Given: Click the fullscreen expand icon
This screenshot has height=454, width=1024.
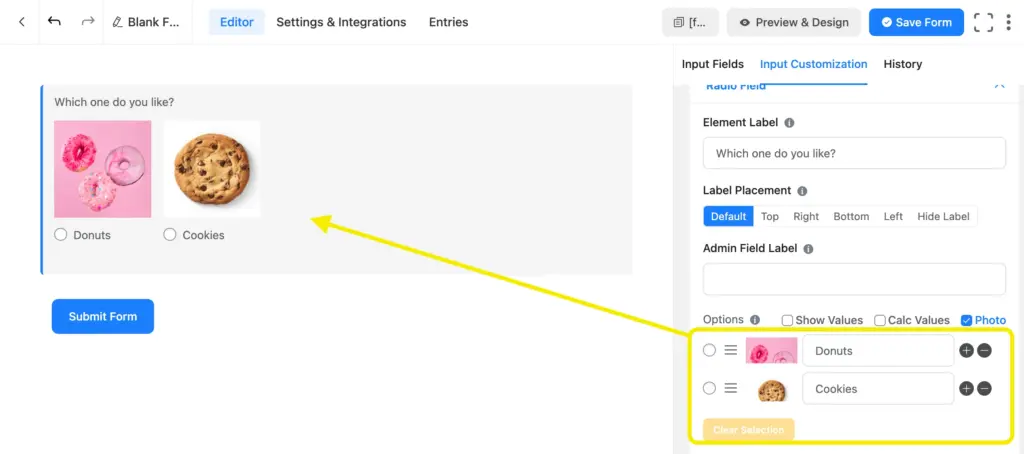Looking at the screenshot, I should tap(983, 22).
